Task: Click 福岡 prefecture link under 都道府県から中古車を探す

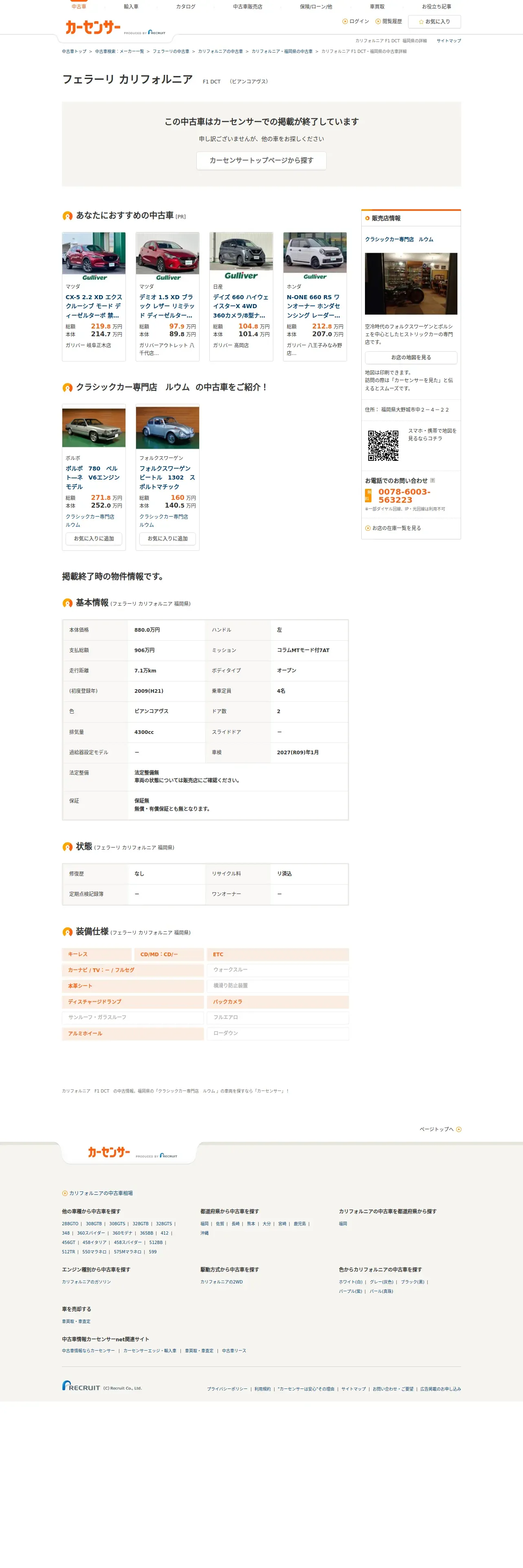Action: pos(204,1224)
